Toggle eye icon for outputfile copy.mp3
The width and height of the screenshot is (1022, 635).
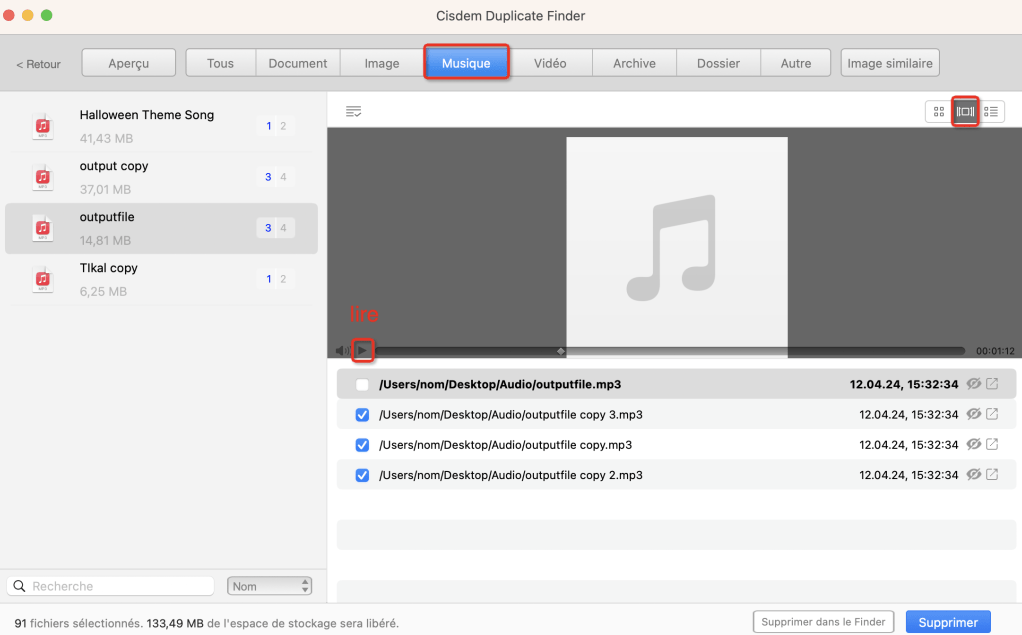[x=973, y=445]
